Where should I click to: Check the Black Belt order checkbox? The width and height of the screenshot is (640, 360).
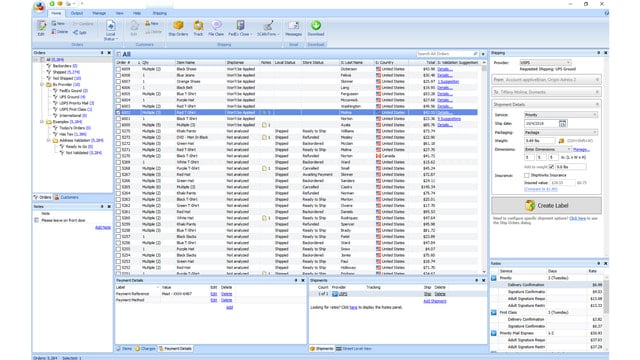pos(118,88)
